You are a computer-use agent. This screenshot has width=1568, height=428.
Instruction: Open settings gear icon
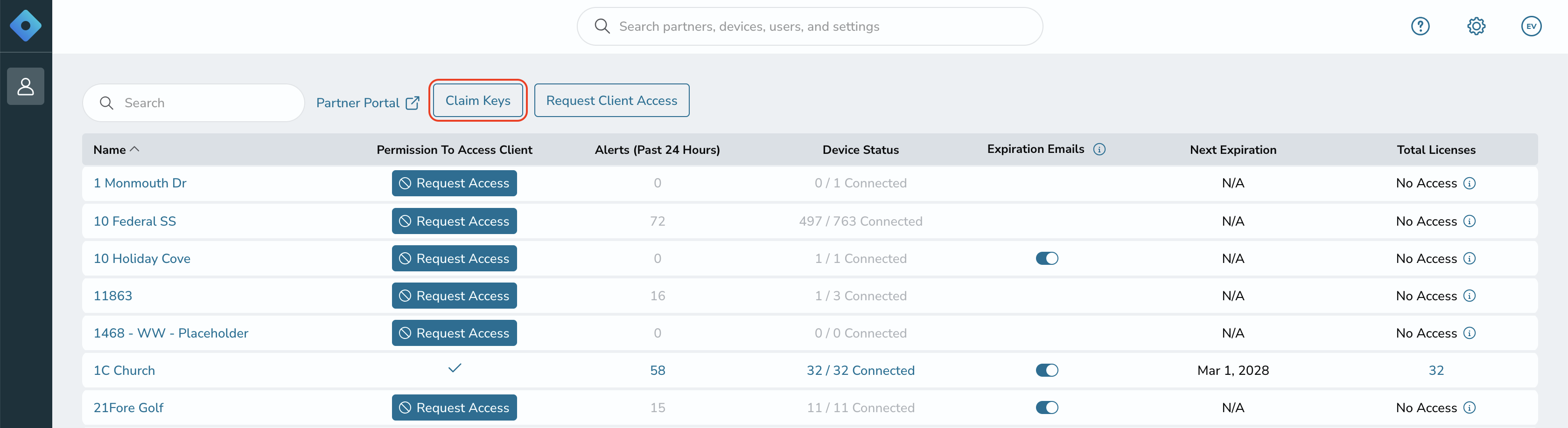tap(1476, 26)
